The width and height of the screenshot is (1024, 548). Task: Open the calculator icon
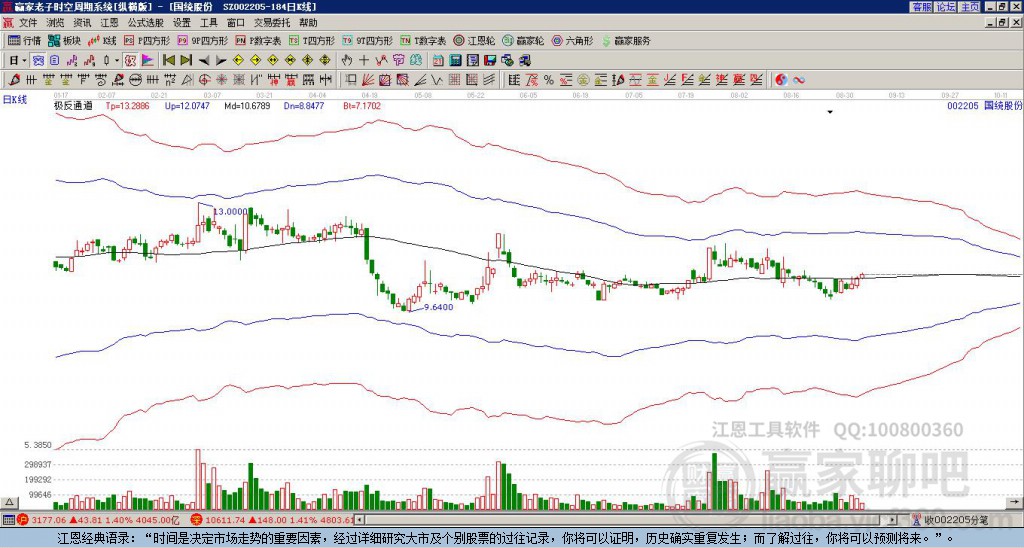[x=456, y=61]
